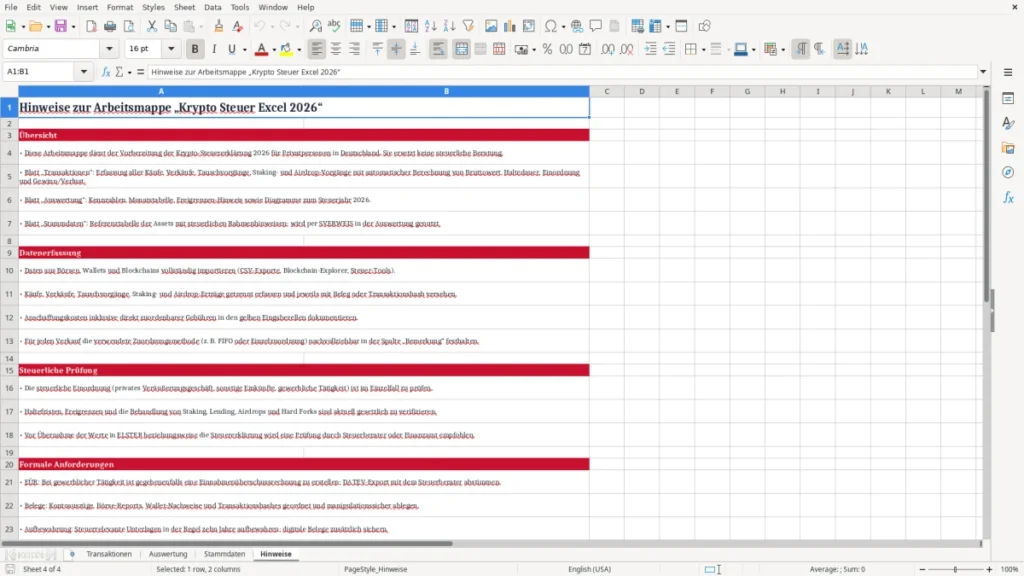Open the borders dropdown arrow

[703, 50]
